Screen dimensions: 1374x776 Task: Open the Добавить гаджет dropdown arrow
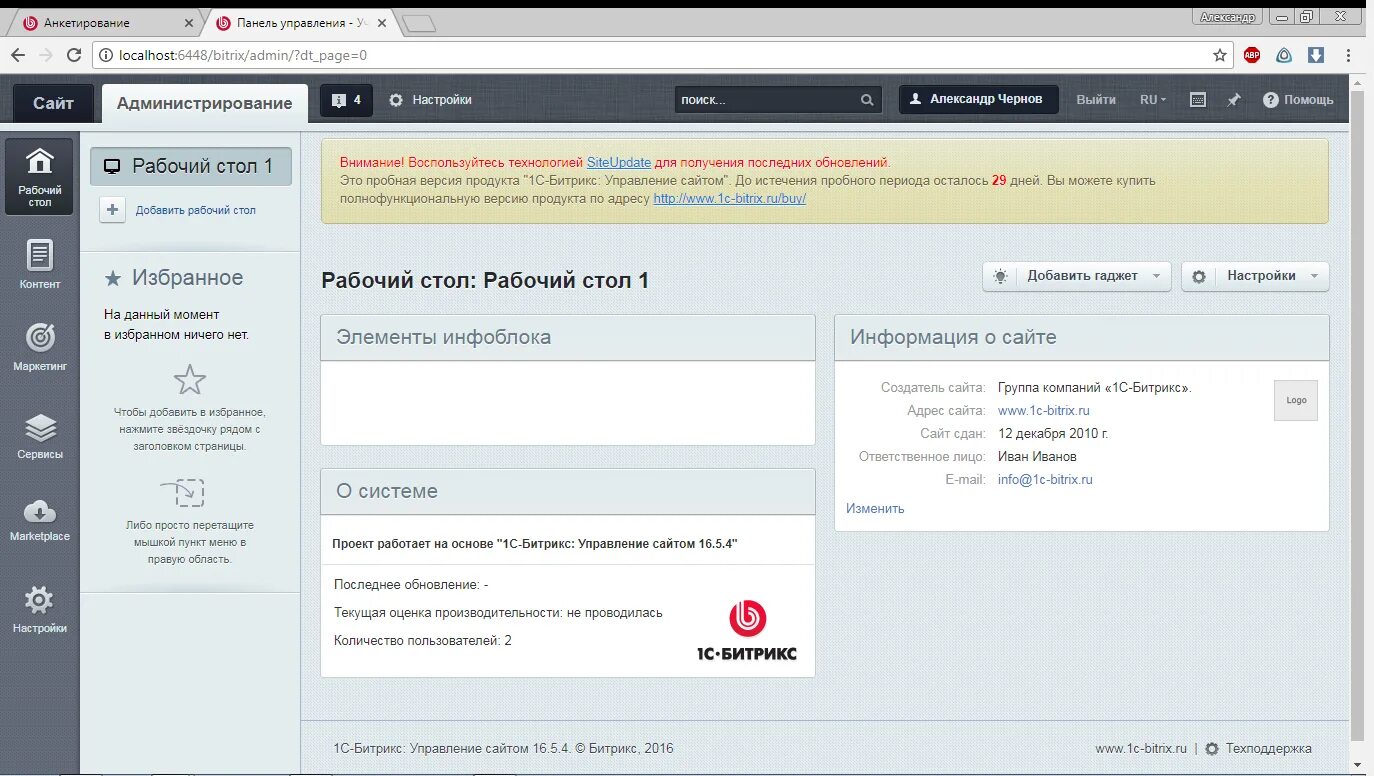pyautogui.click(x=1156, y=276)
